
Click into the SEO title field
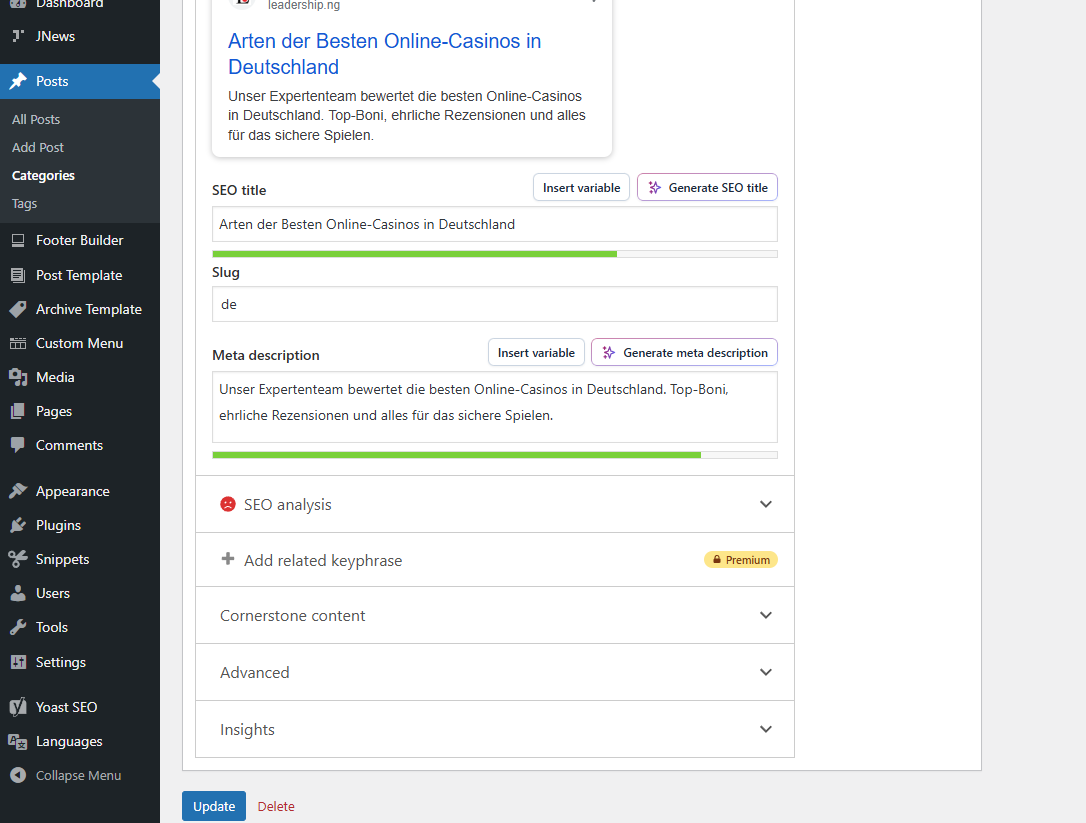point(495,224)
